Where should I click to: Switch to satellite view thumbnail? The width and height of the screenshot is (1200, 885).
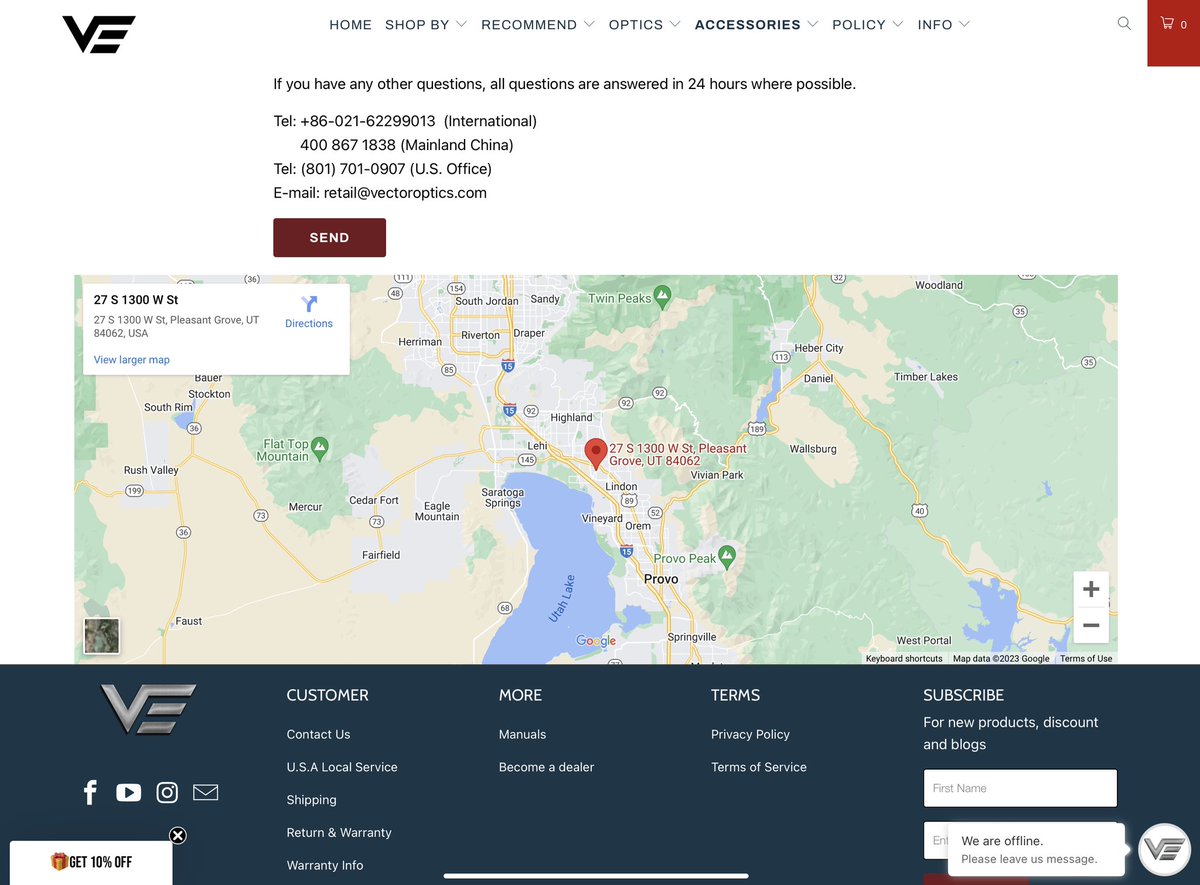(101, 636)
